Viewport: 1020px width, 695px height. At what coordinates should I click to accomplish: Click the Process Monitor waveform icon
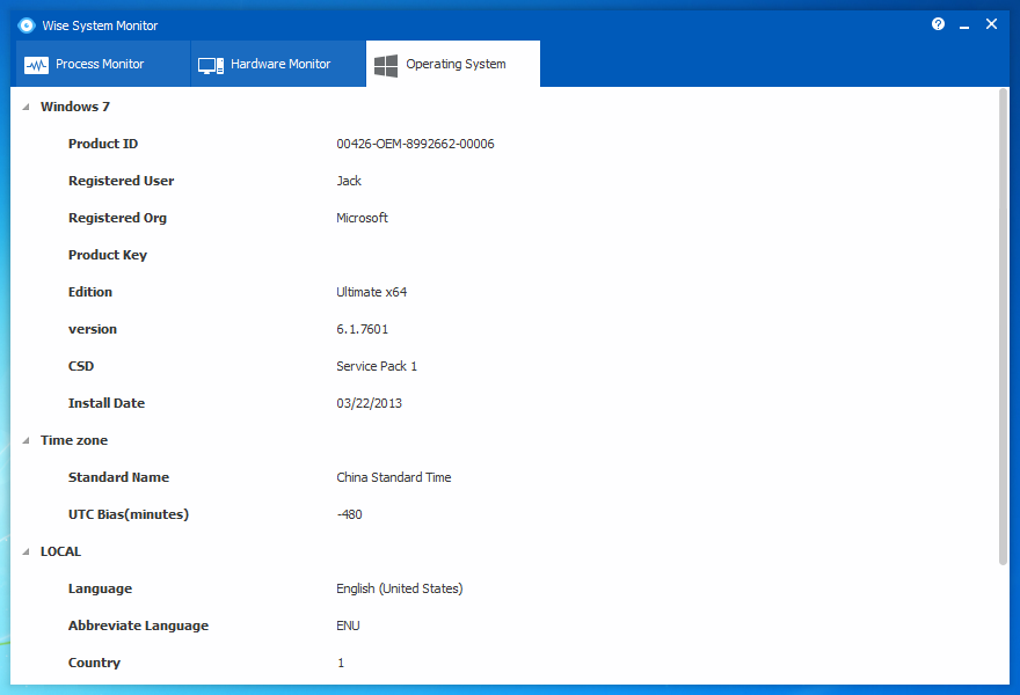(36, 65)
